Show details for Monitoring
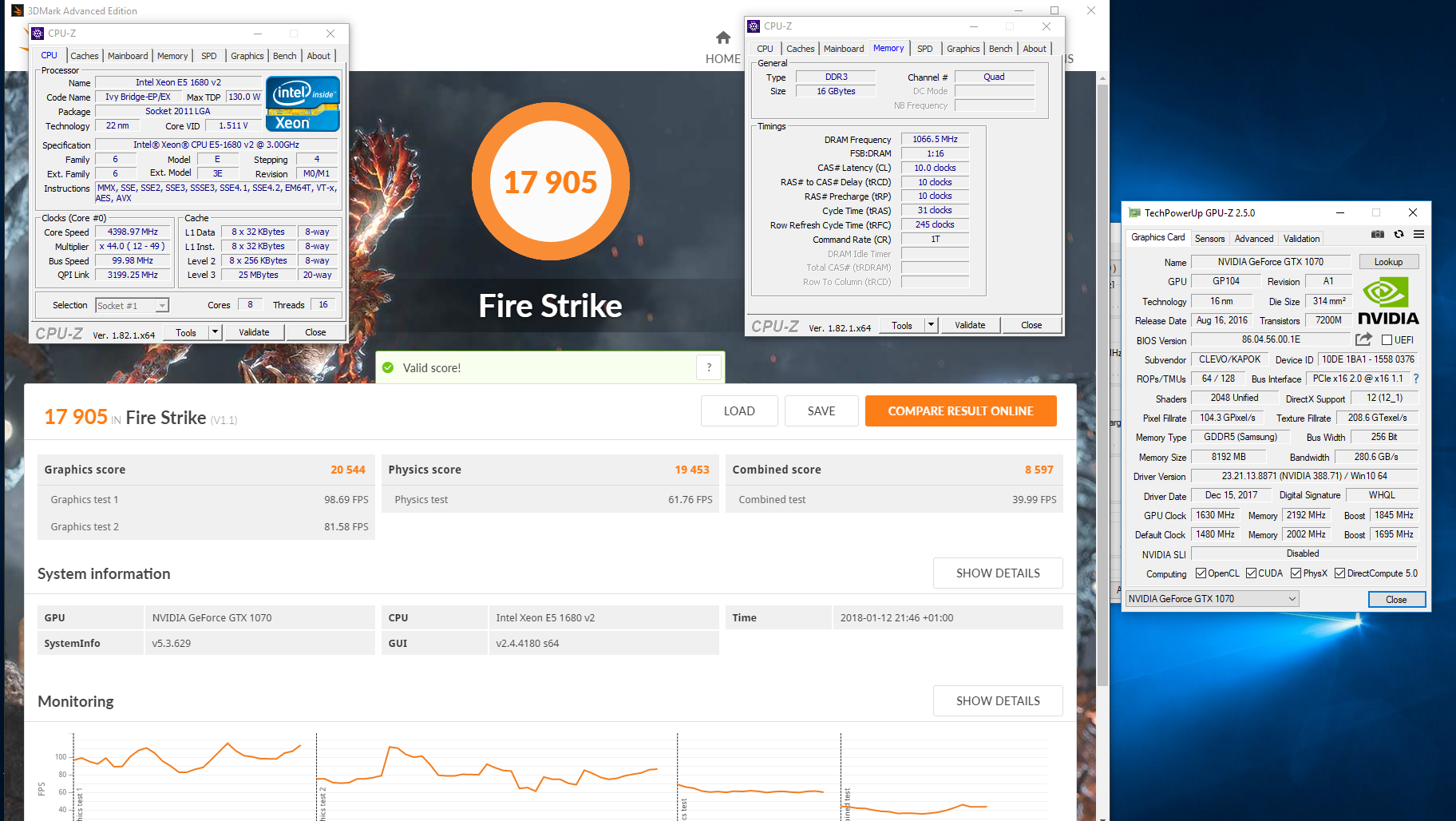This screenshot has height=821, width=1456. [998, 701]
